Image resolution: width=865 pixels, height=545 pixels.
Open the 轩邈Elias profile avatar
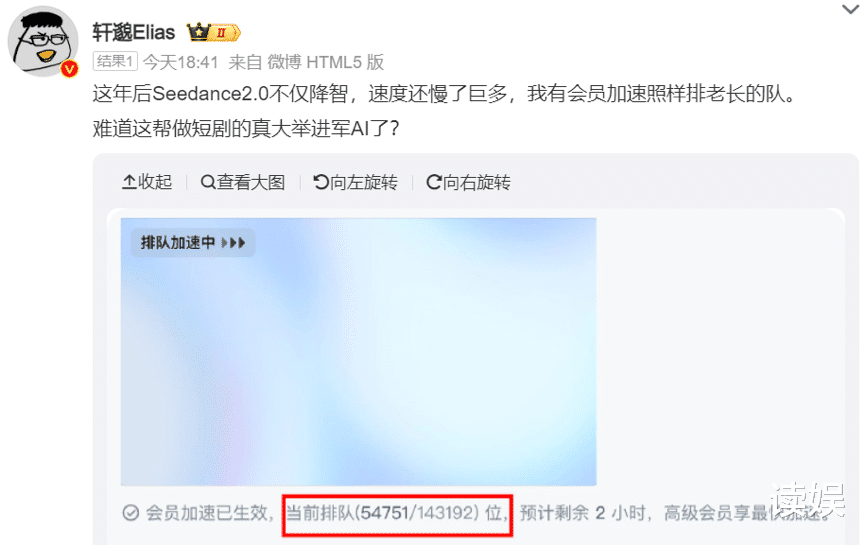(43, 41)
